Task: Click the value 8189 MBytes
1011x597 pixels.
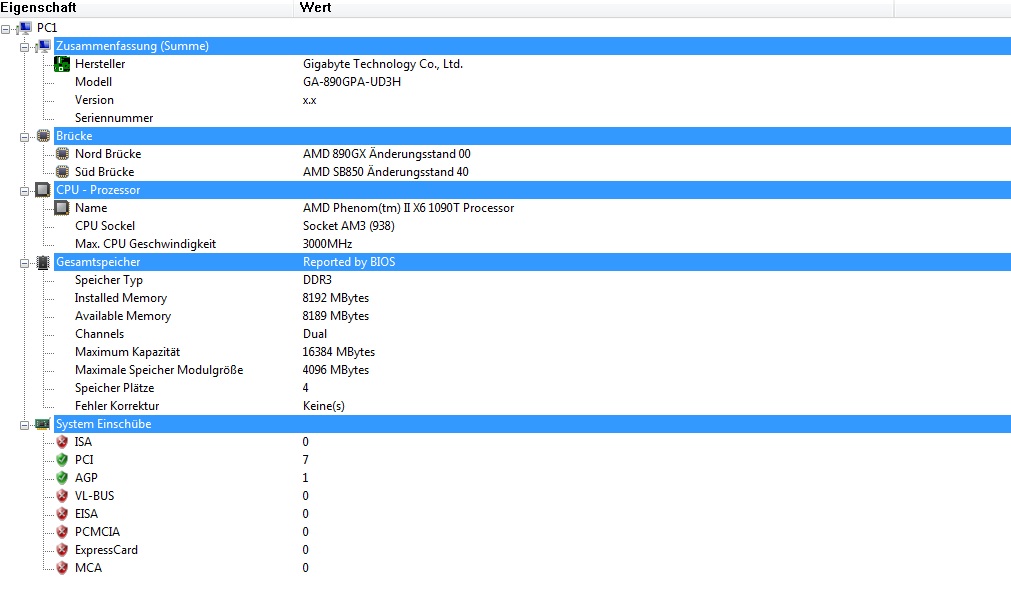Action: [336, 316]
